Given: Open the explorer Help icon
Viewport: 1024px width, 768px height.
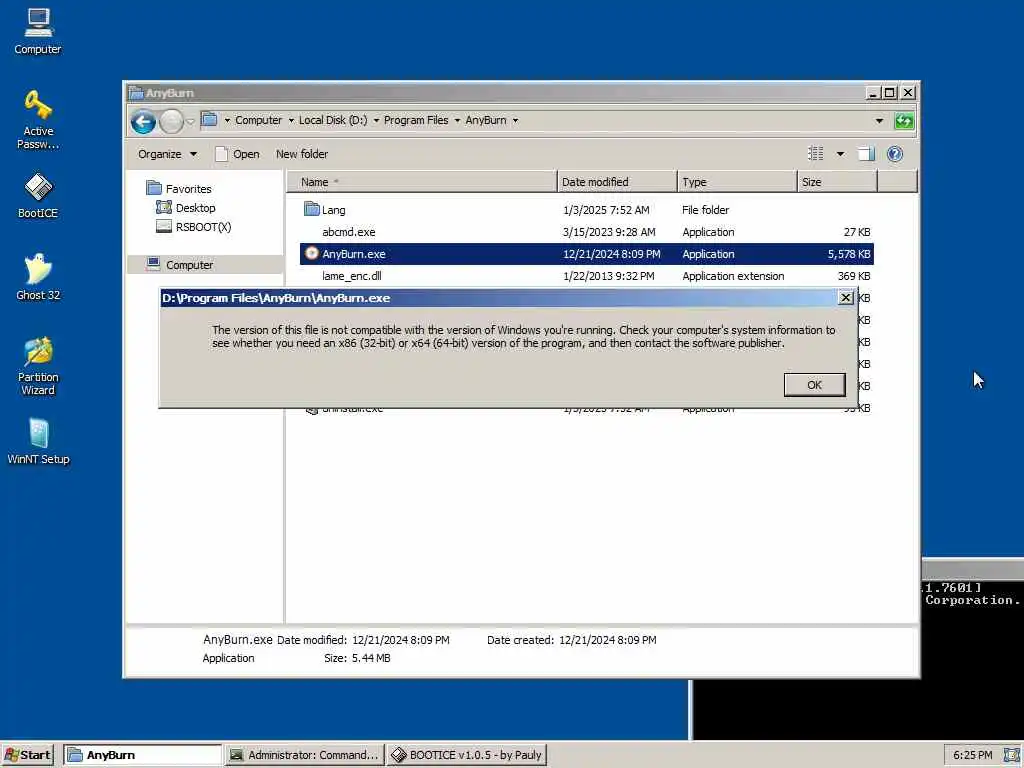Looking at the screenshot, I should tap(895, 154).
